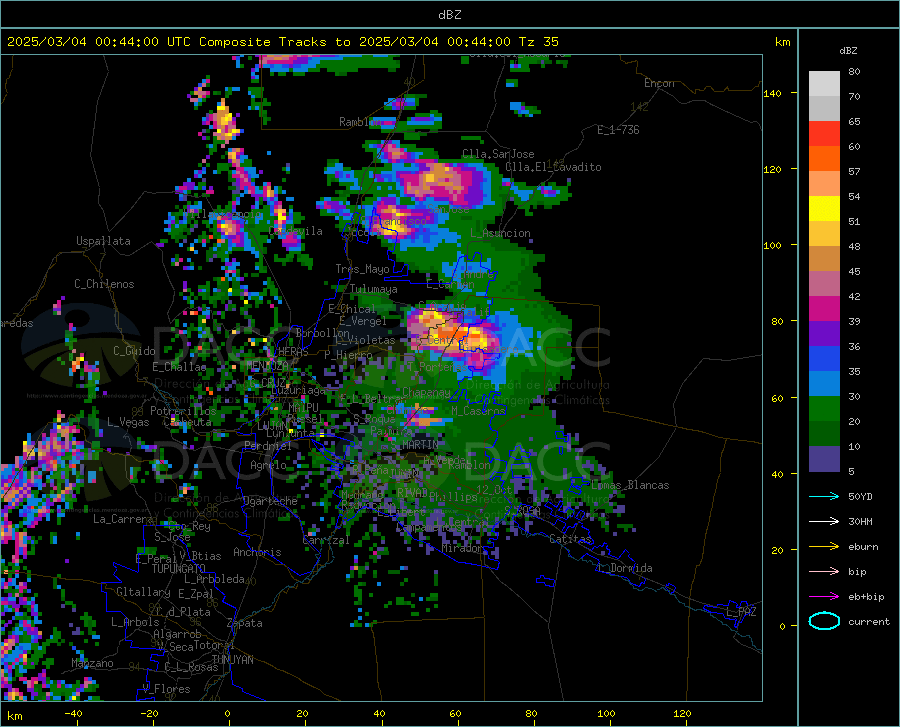Click the L_PAZ label
900x727 pixels.
[x=741, y=612]
